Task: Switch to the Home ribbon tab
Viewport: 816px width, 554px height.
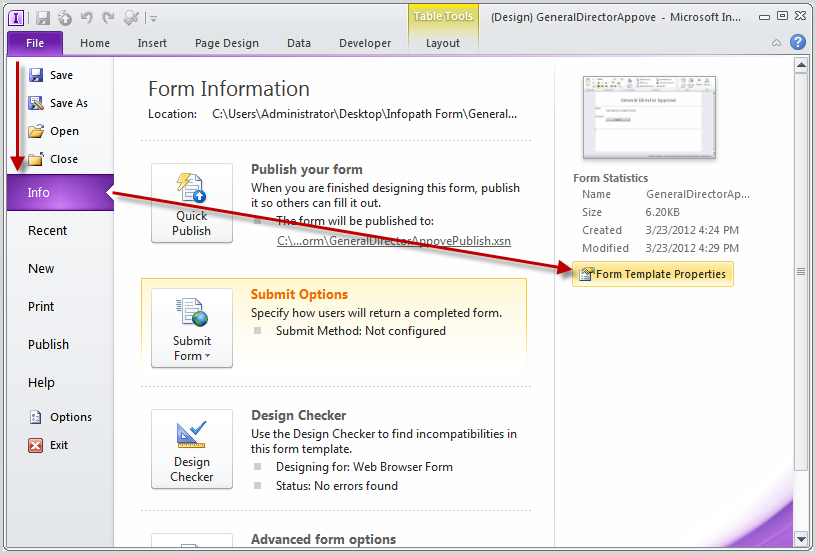Action: [x=95, y=43]
